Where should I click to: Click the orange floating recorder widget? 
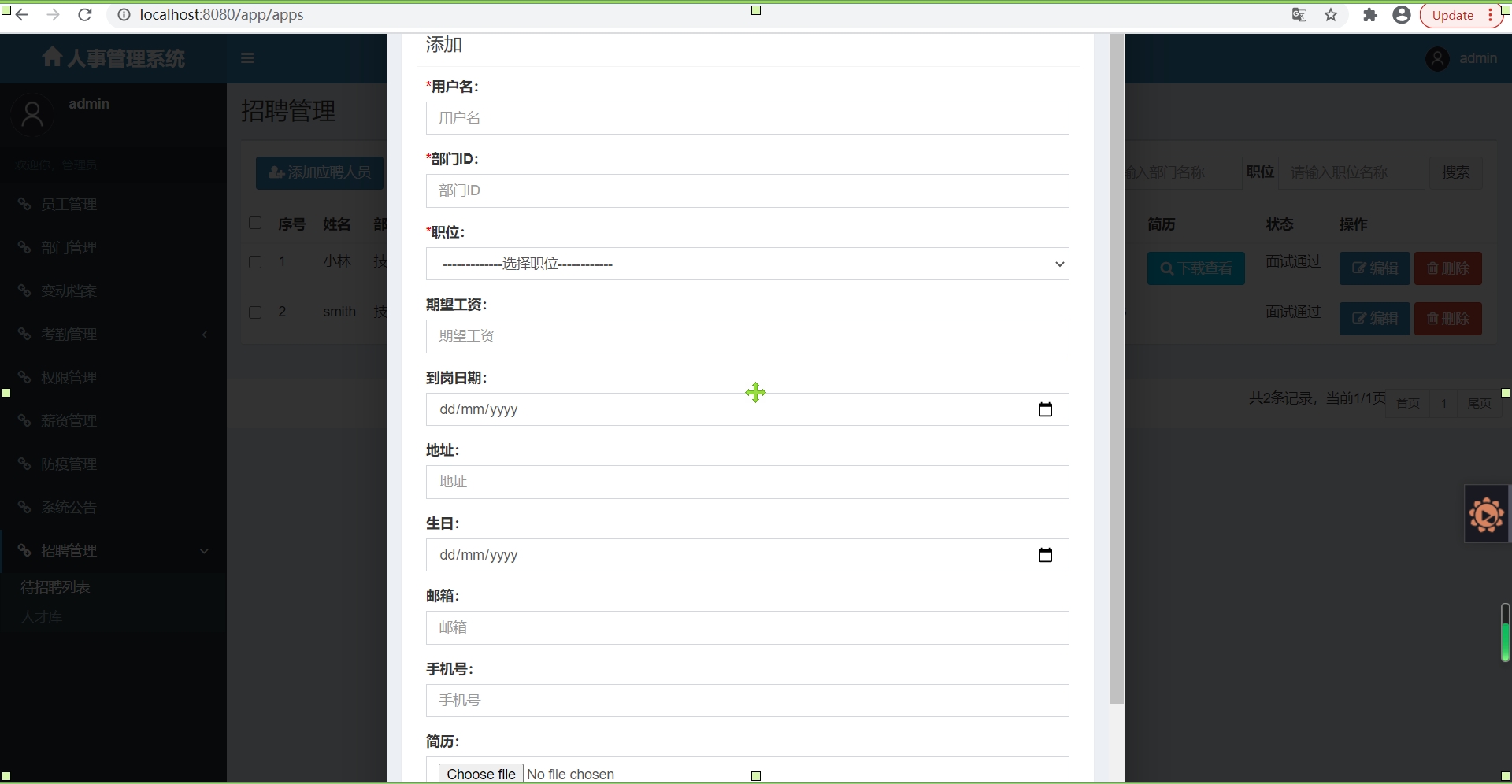[1486, 516]
